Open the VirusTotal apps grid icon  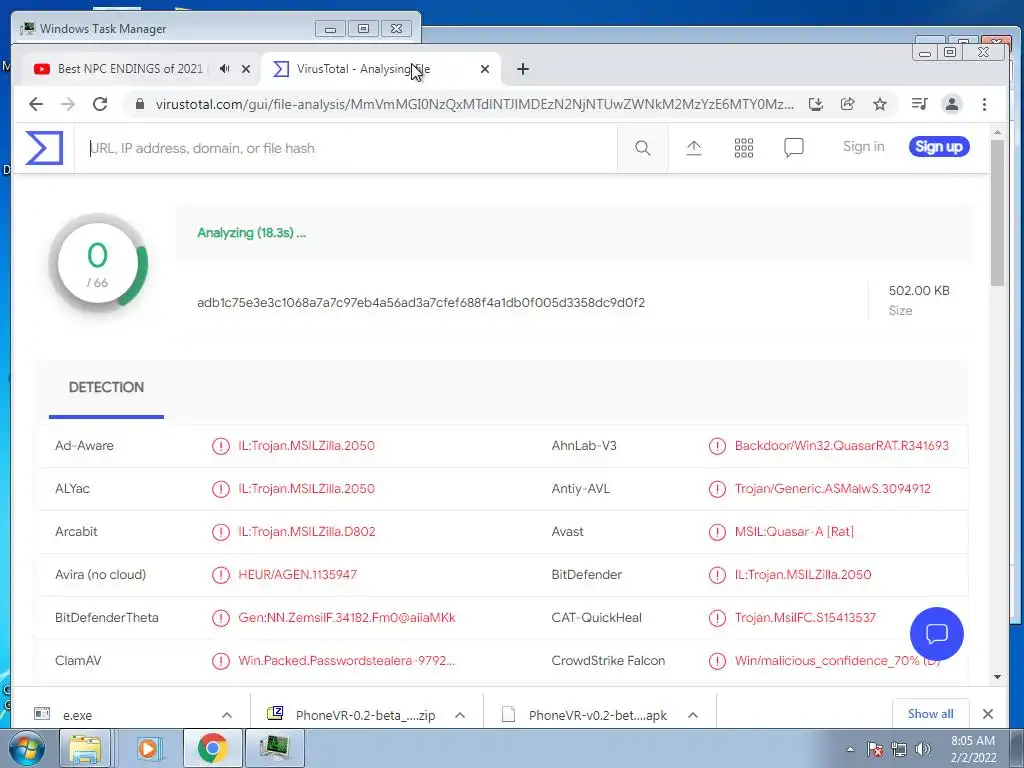[744, 148]
